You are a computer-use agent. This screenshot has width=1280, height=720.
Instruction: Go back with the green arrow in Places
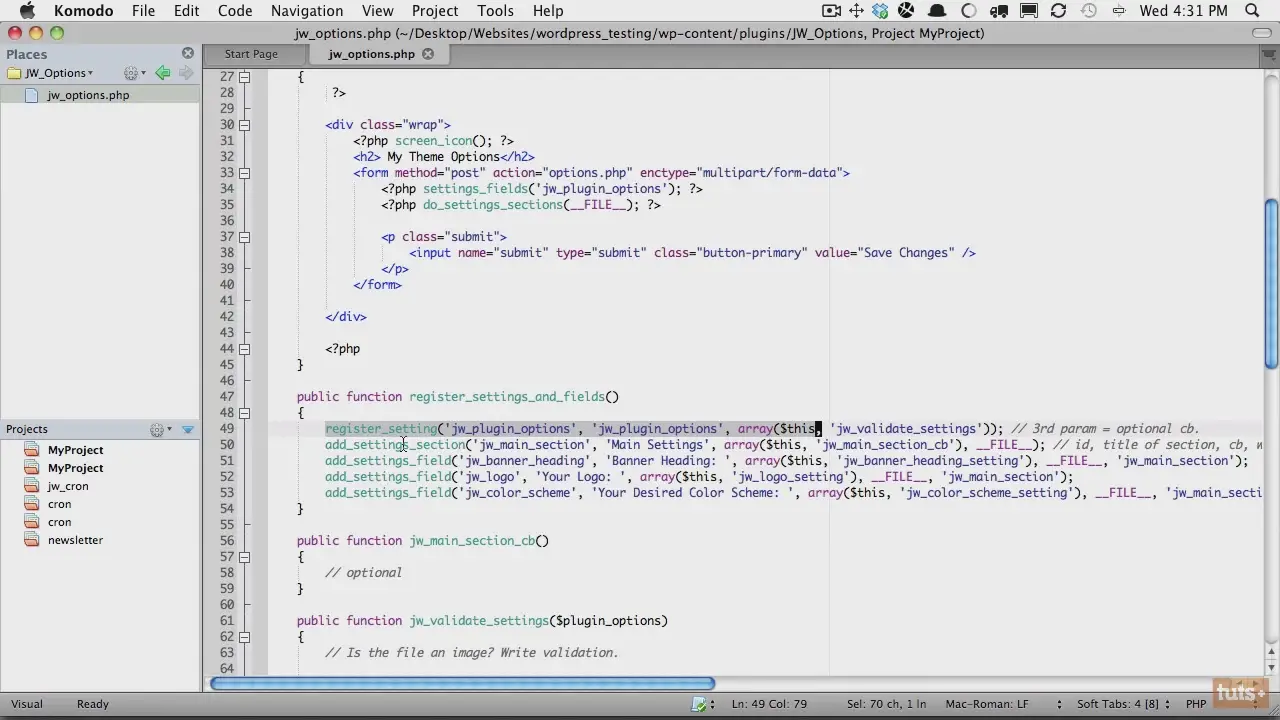click(x=162, y=73)
